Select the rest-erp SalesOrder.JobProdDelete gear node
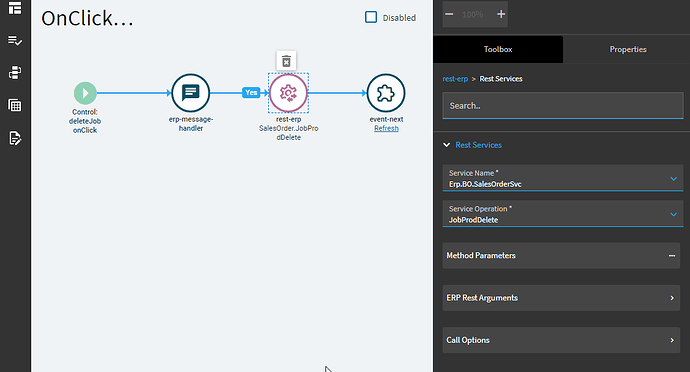This screenshot has height=372, width=690. 288,93
